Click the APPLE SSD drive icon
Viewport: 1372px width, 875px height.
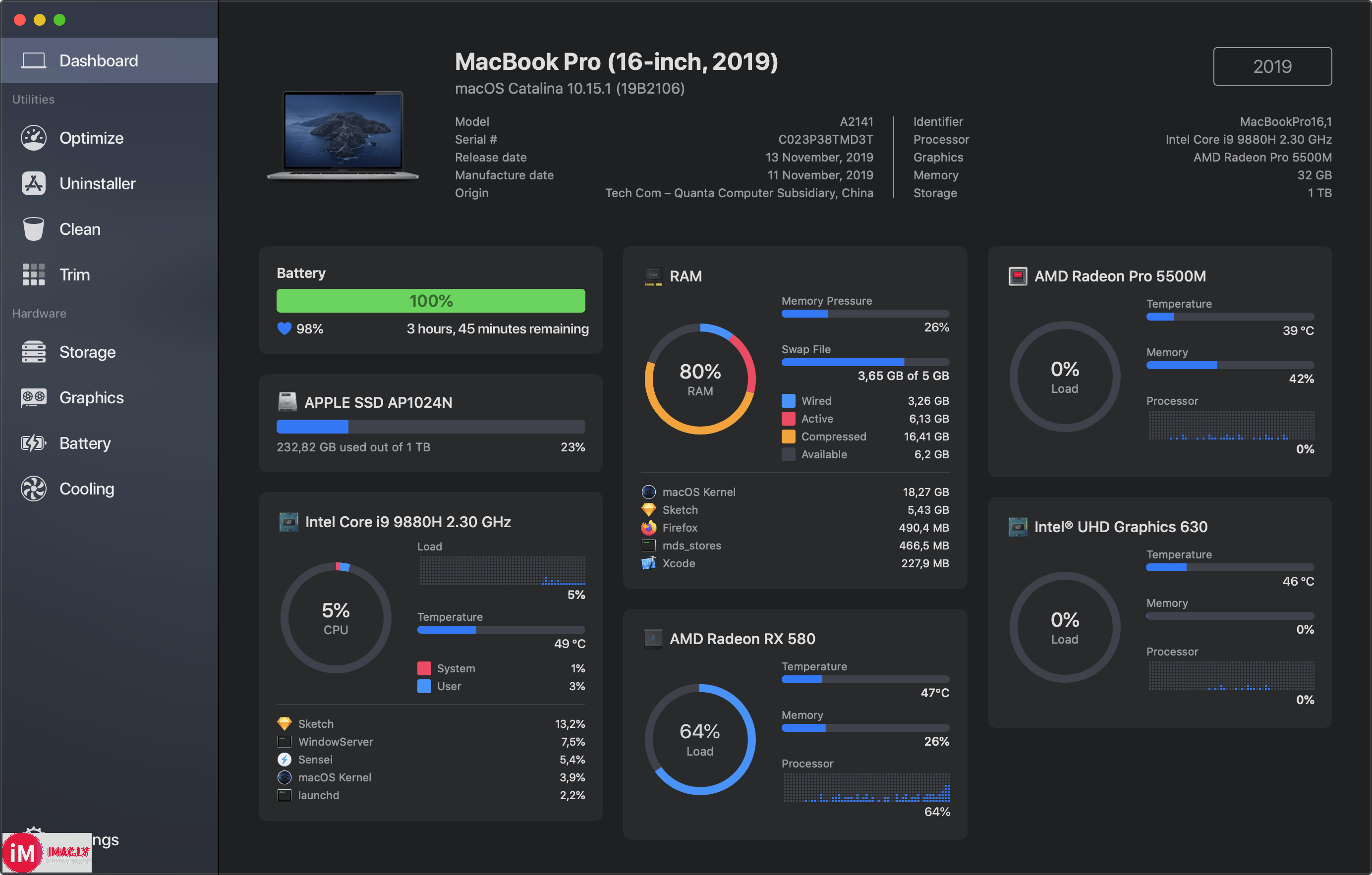(287, 402)
